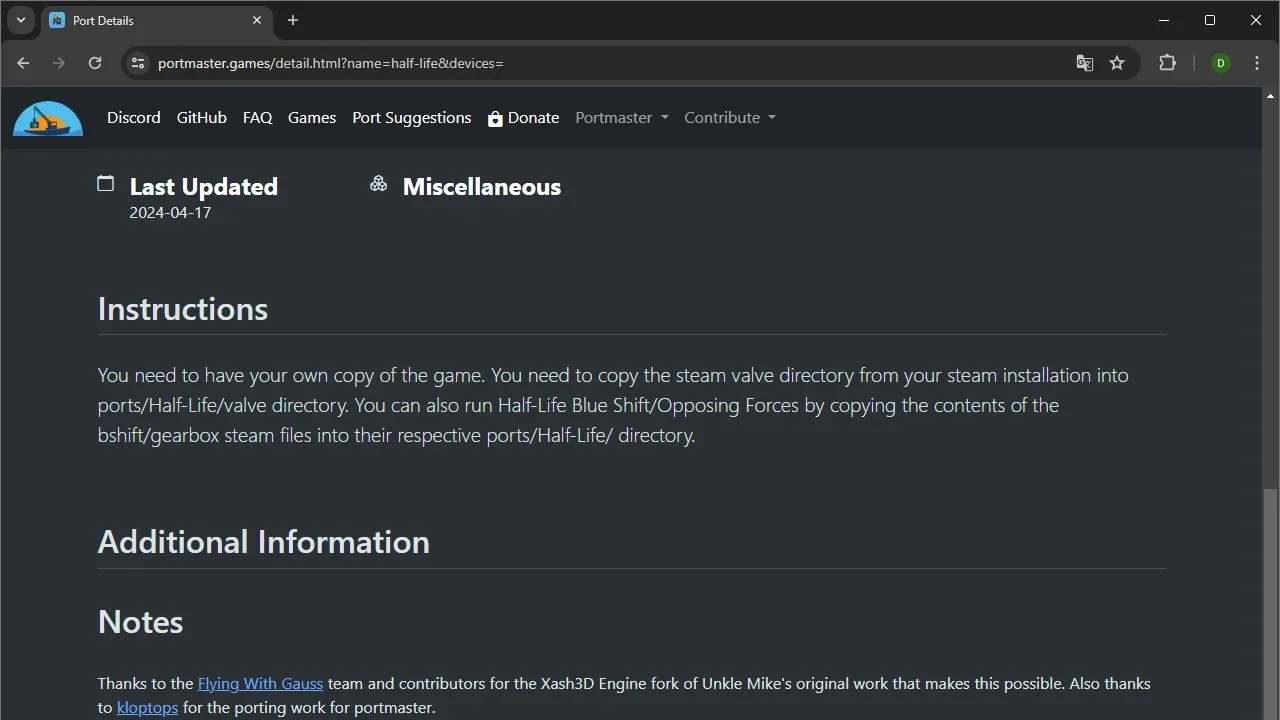Open the GitHub nav link
The image size is (1280, 720).
tap(202, 118)
